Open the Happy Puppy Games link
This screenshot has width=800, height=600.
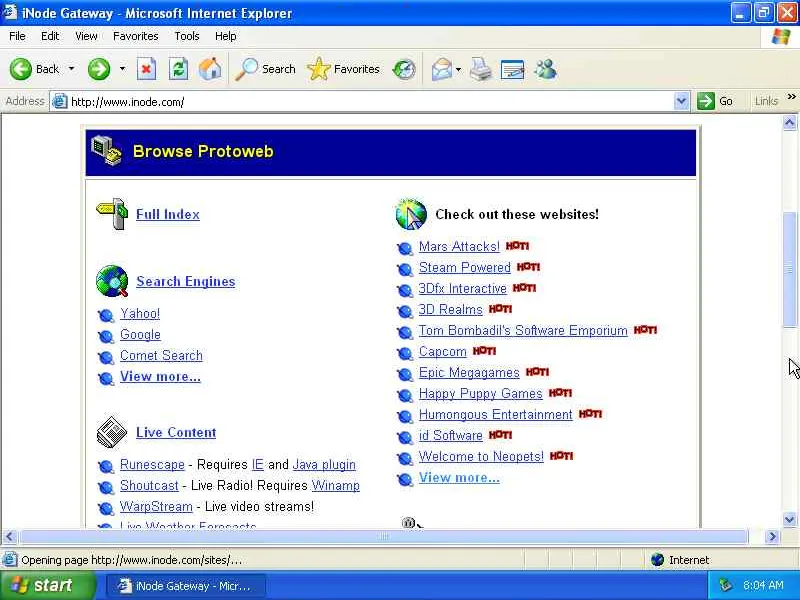[480, 394]
